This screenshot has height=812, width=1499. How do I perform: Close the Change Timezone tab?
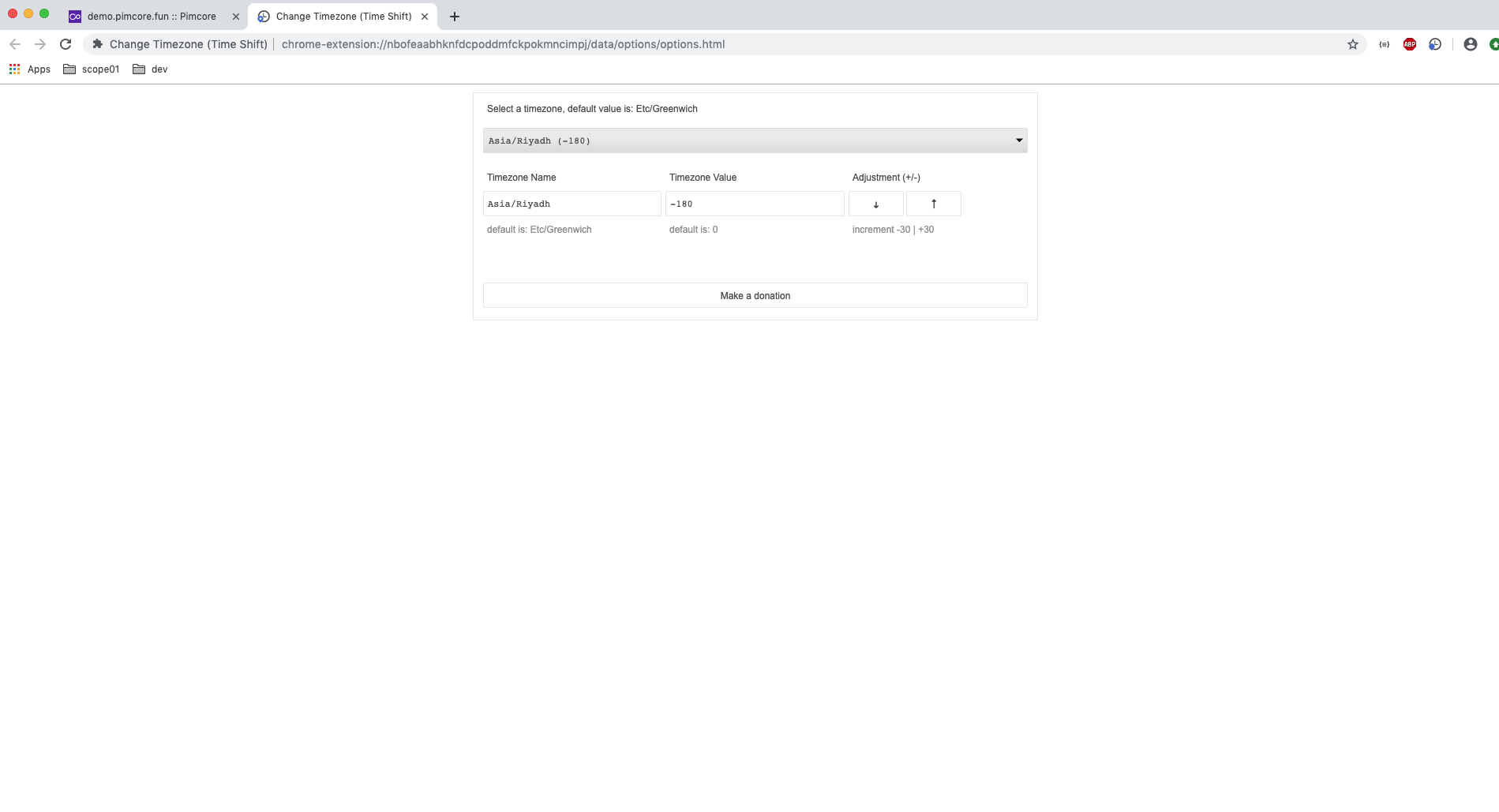(425, 17)
